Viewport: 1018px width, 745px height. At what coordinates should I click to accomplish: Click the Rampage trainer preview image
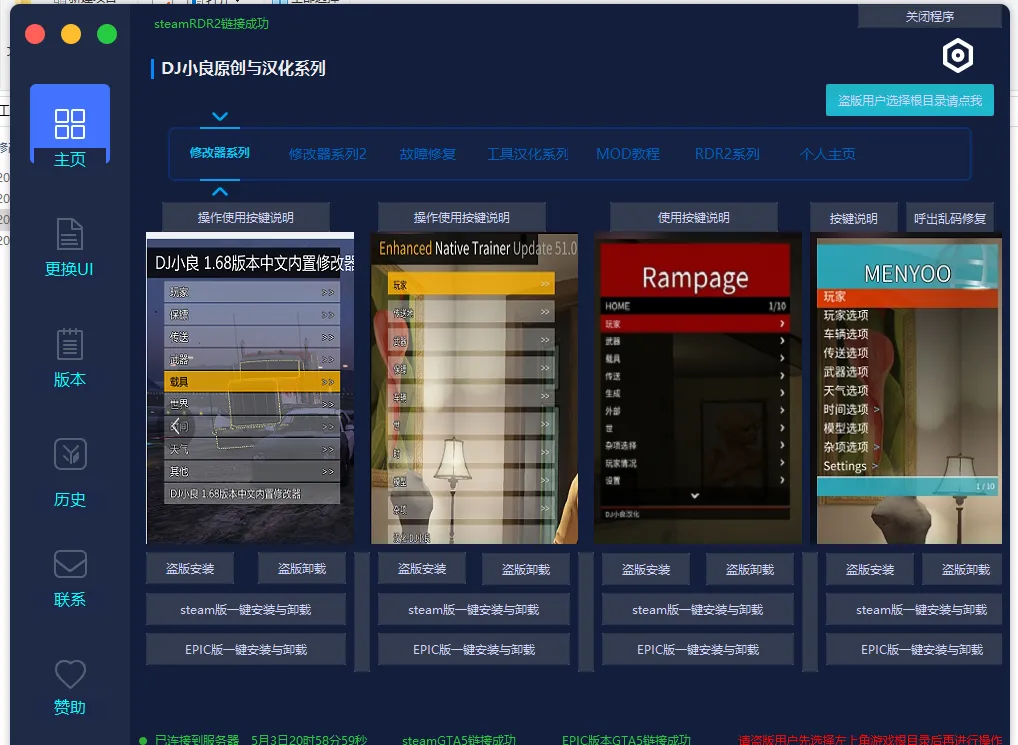(x=697, y=387)
